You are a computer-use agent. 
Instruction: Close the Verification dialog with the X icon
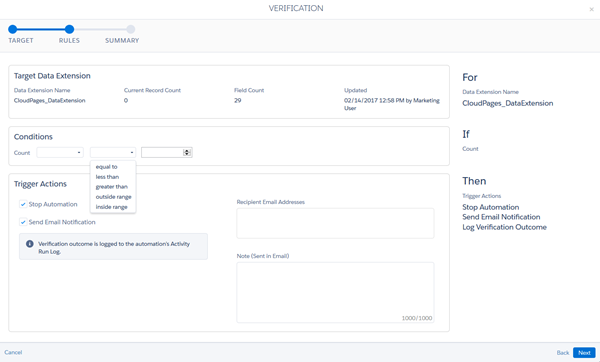coord(591,10)
